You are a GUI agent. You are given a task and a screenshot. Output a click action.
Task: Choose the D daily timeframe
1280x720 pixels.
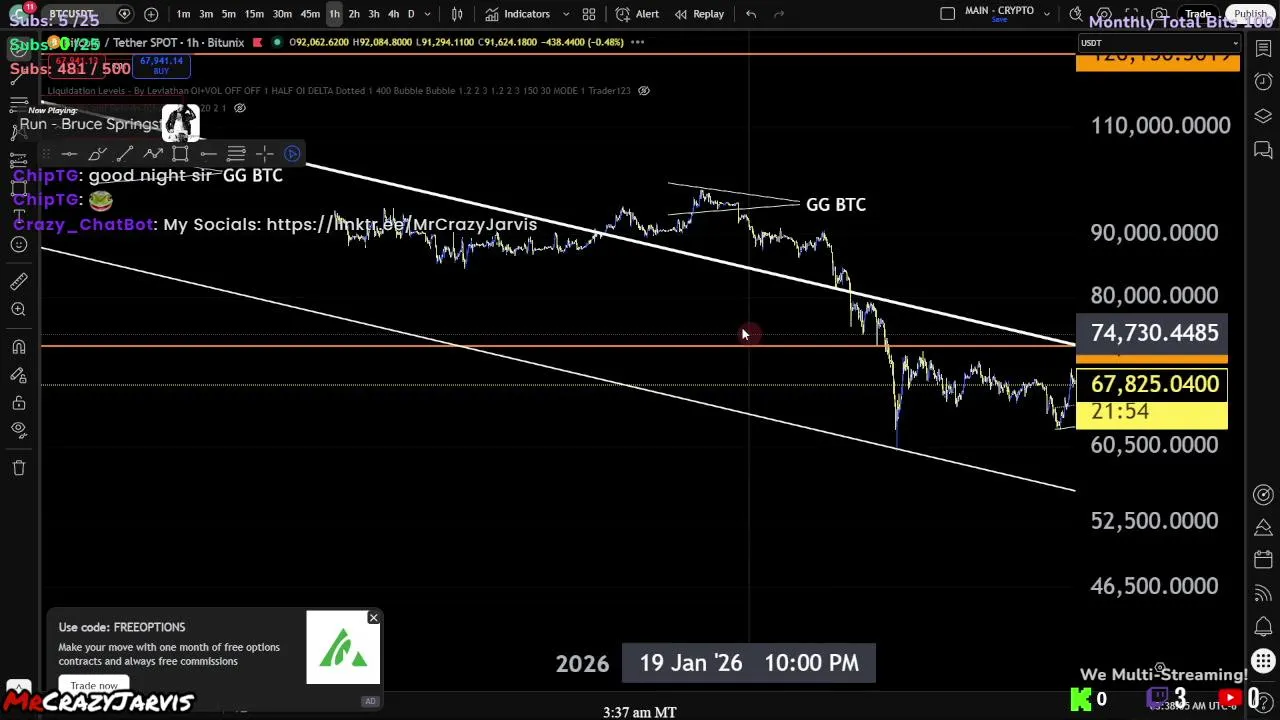[411, 14]
